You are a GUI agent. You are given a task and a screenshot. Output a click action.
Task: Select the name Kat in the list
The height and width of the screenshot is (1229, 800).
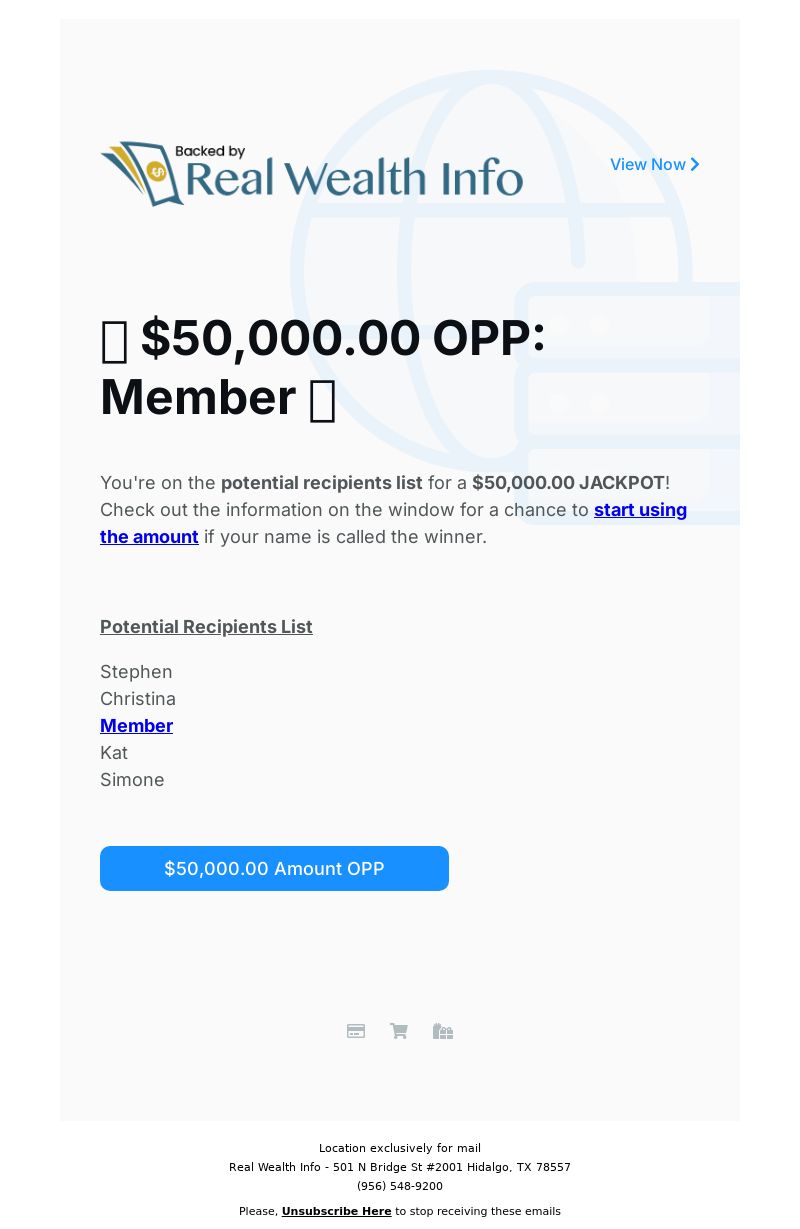pos(114,752)
